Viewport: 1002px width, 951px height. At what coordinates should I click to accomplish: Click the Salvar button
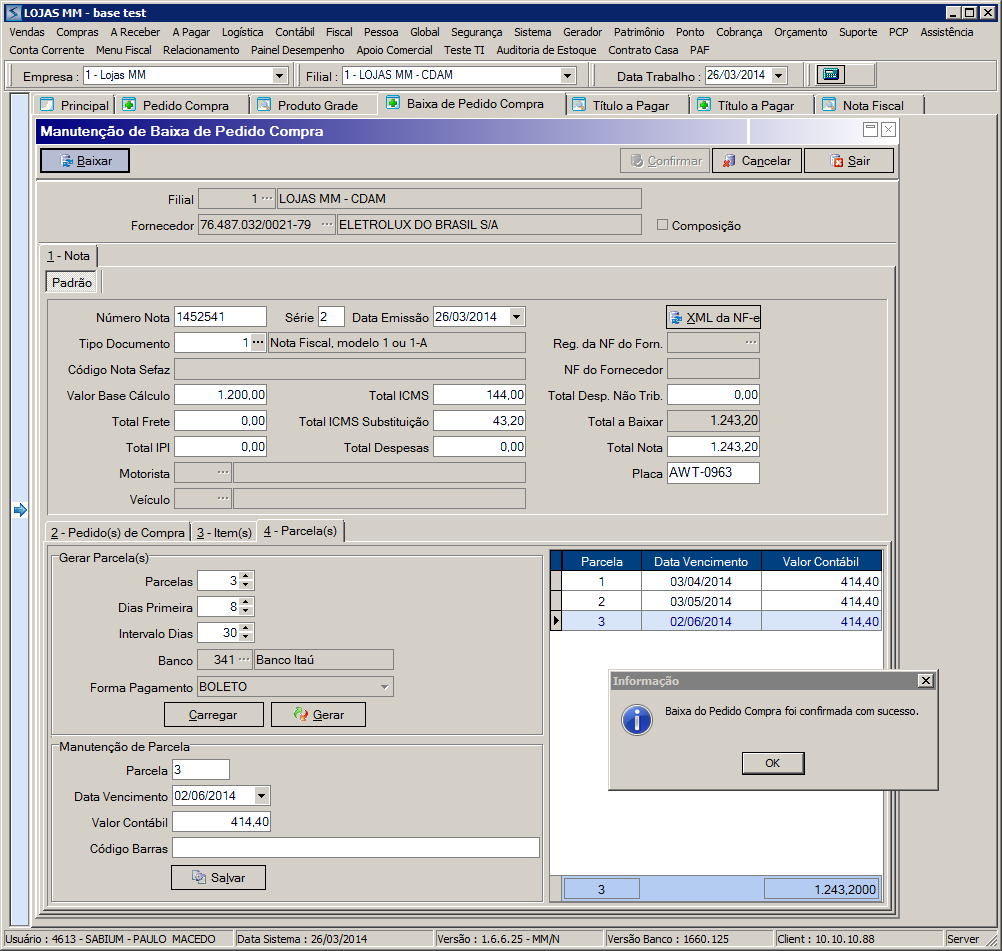pos(218,877)
